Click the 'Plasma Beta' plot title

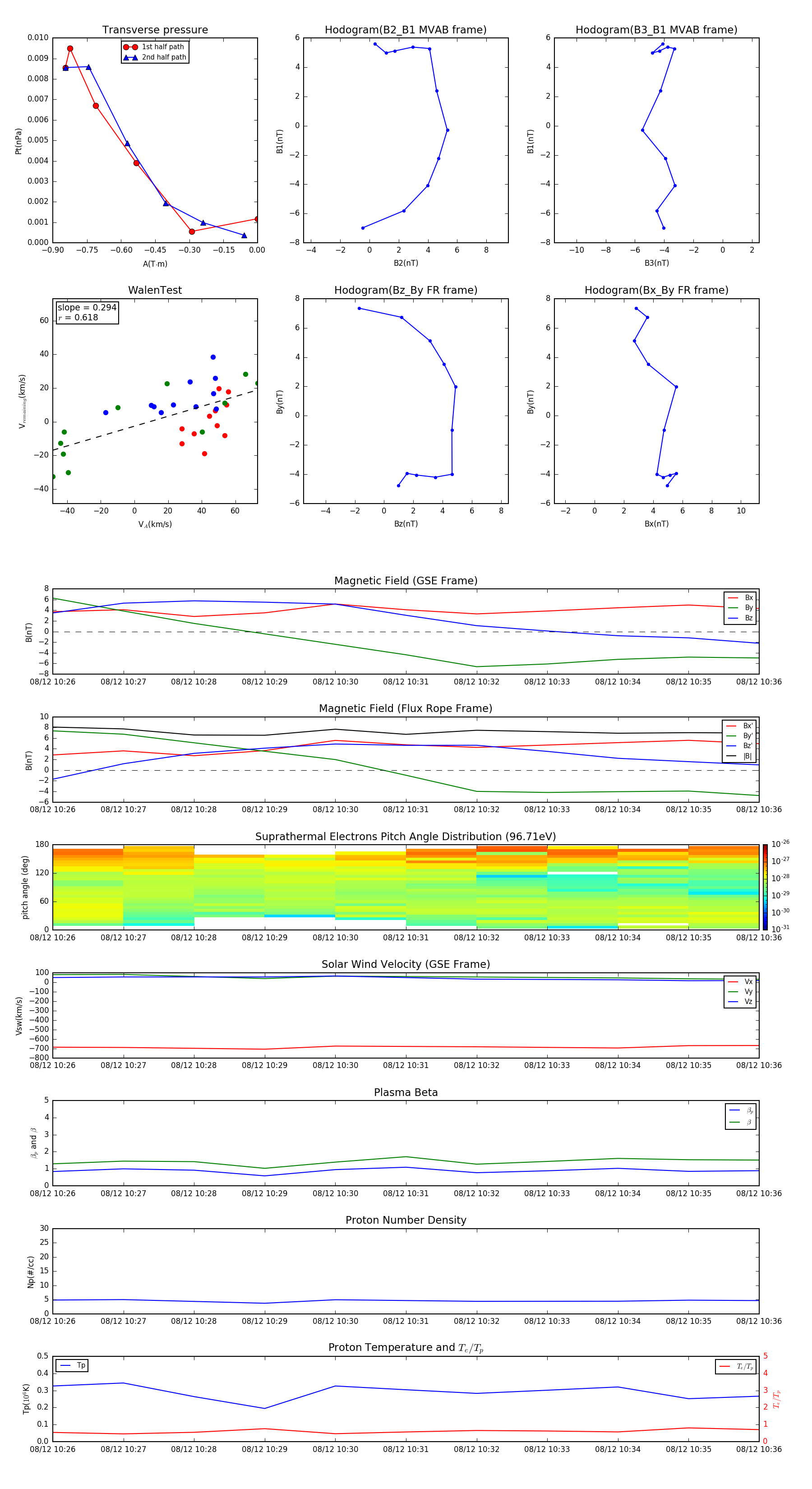tap(406, 1092)
